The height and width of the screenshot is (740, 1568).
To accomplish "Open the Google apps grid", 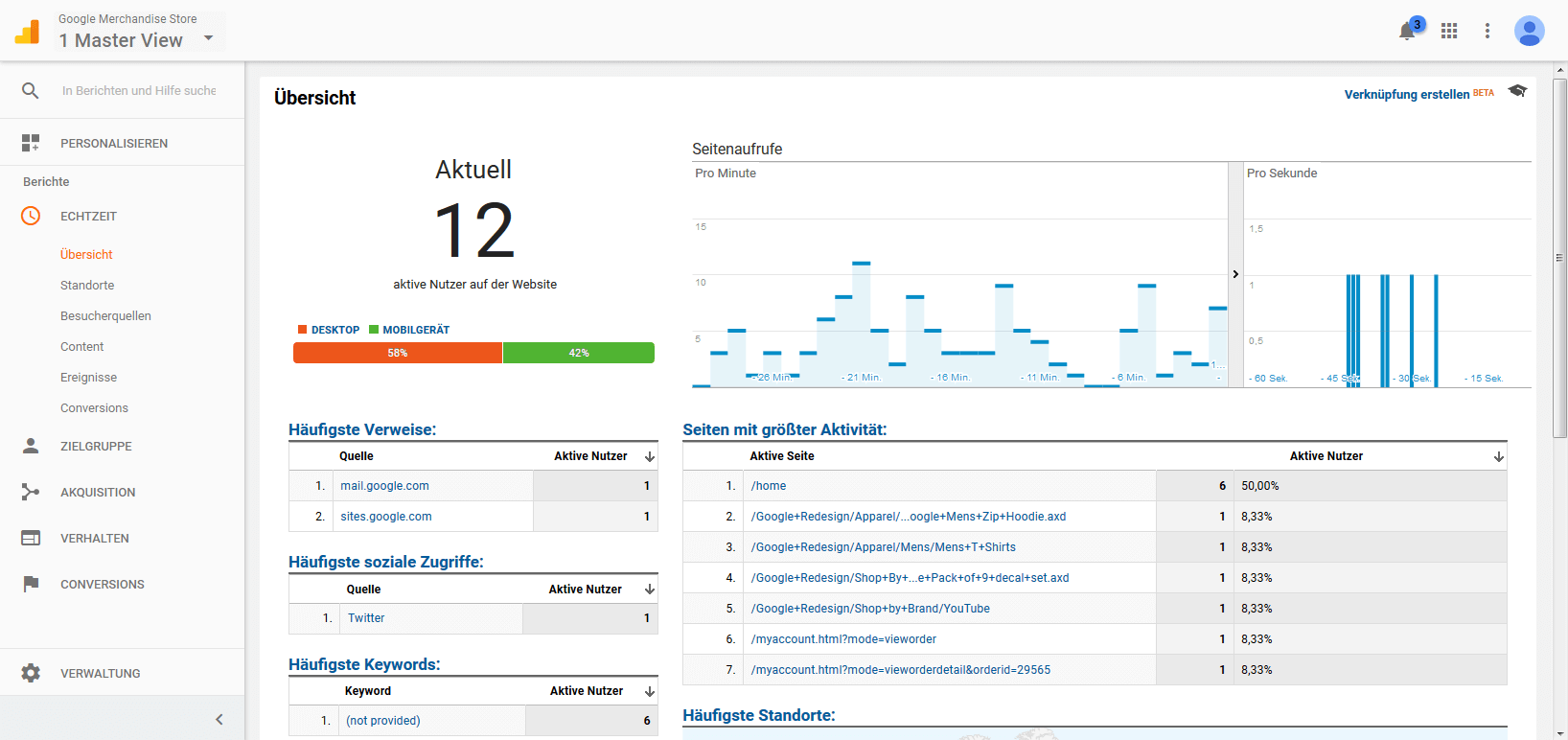I will coord(1449,31).
